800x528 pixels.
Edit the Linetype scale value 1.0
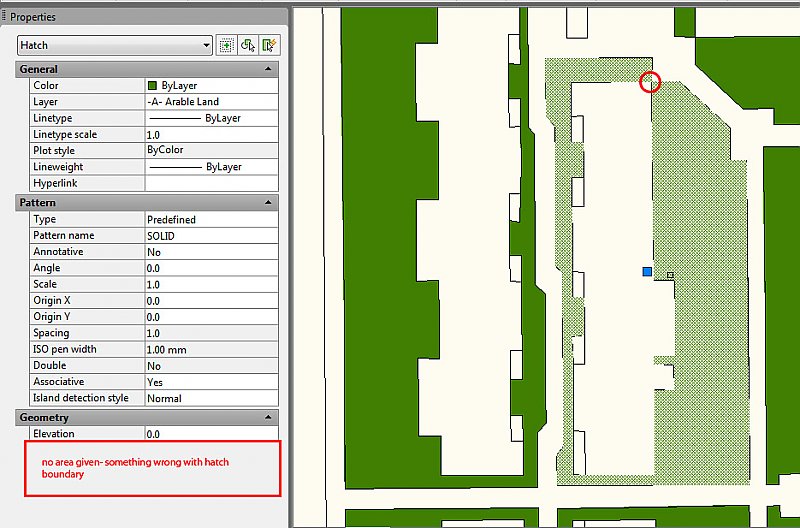[212, 134]
